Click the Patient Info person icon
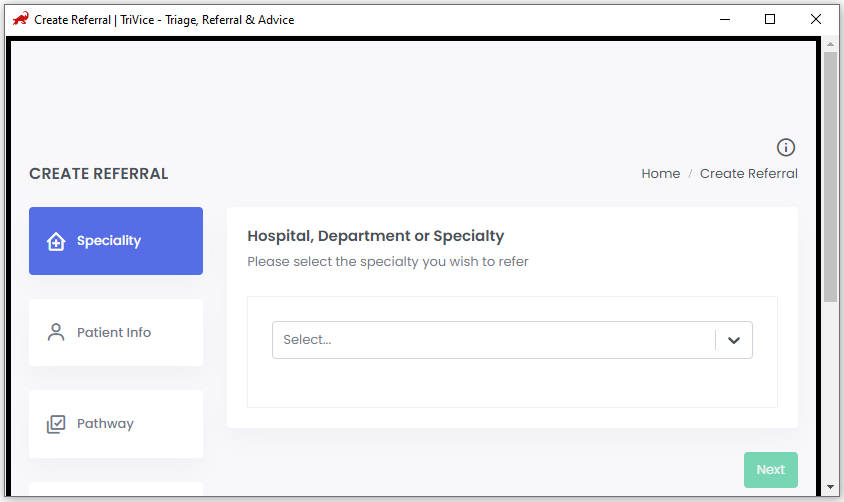 pyautogui.click(x=56, y=333)
